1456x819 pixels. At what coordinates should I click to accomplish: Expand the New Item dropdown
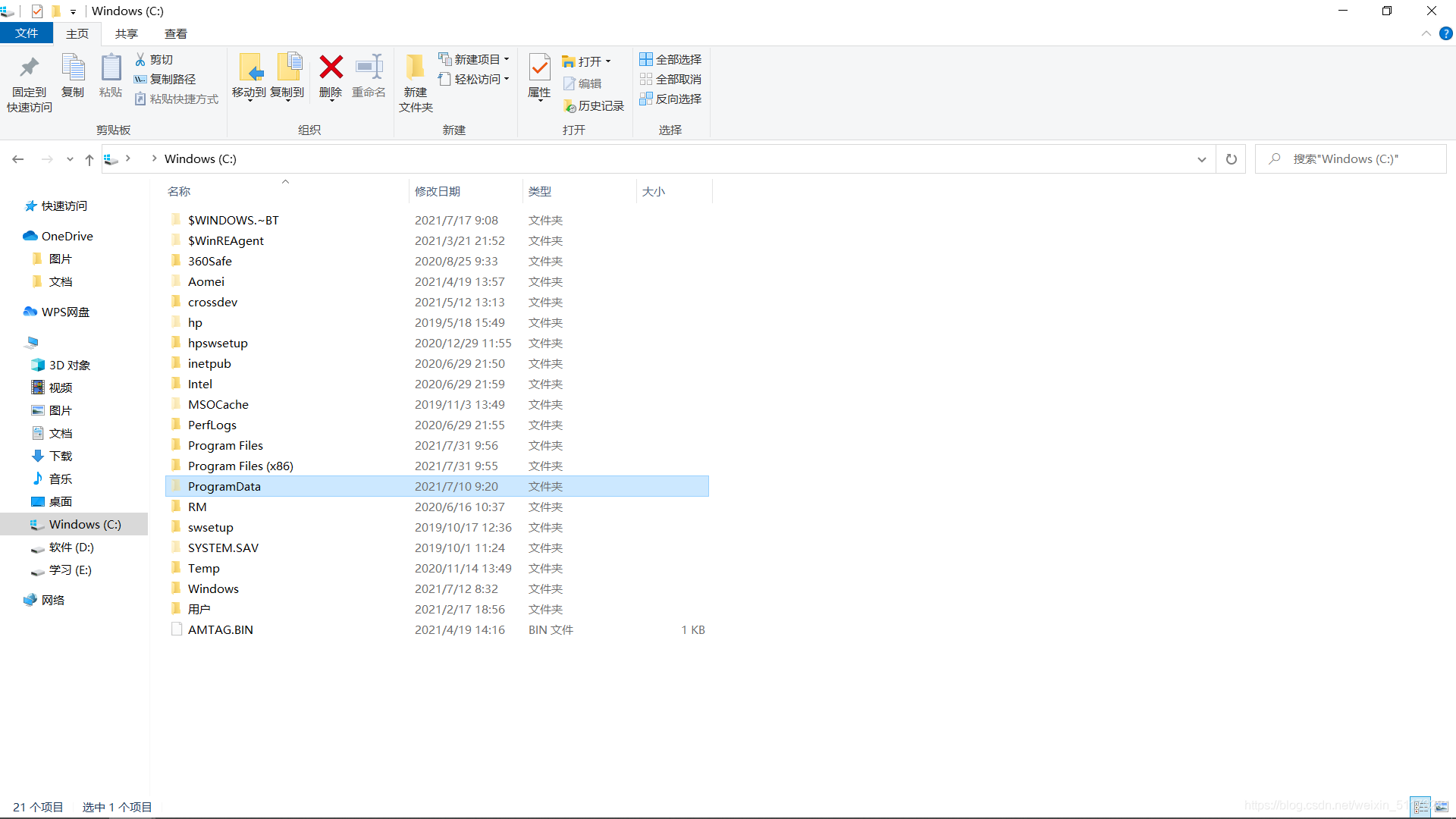click(507, 59)
